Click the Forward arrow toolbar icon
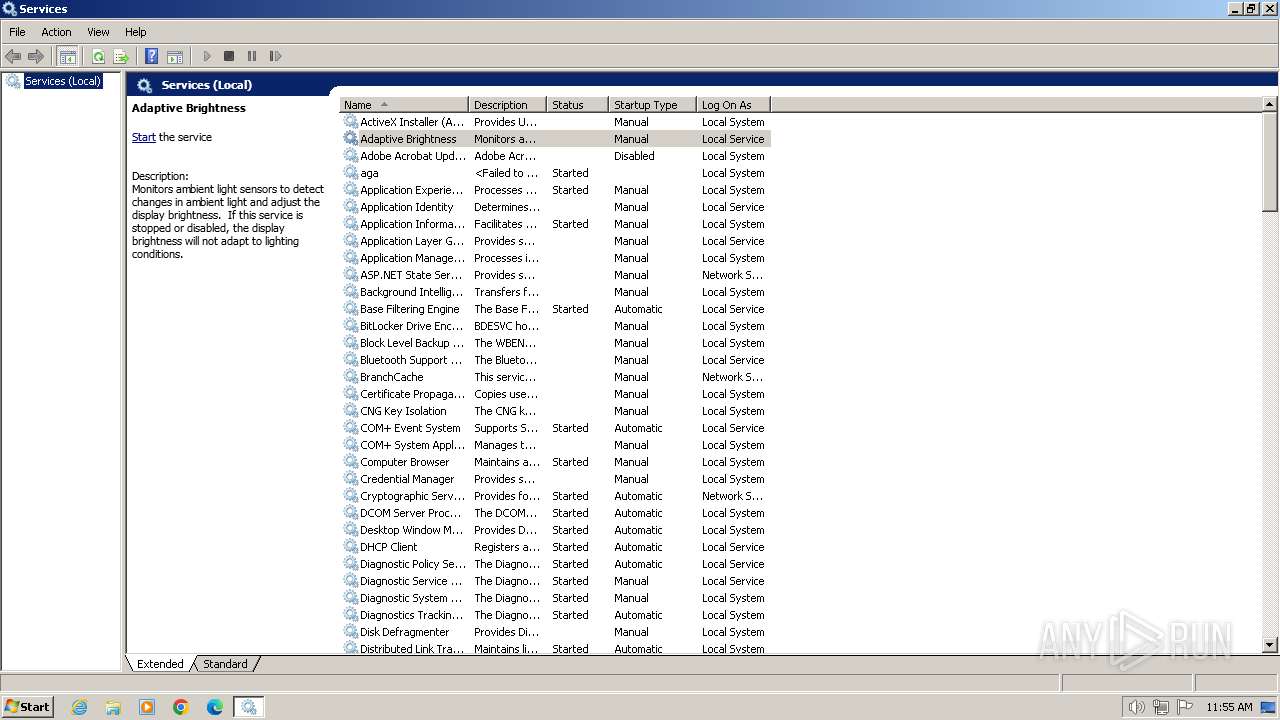Viewport: 1280px width, 720px height. [x=36, y=56]
